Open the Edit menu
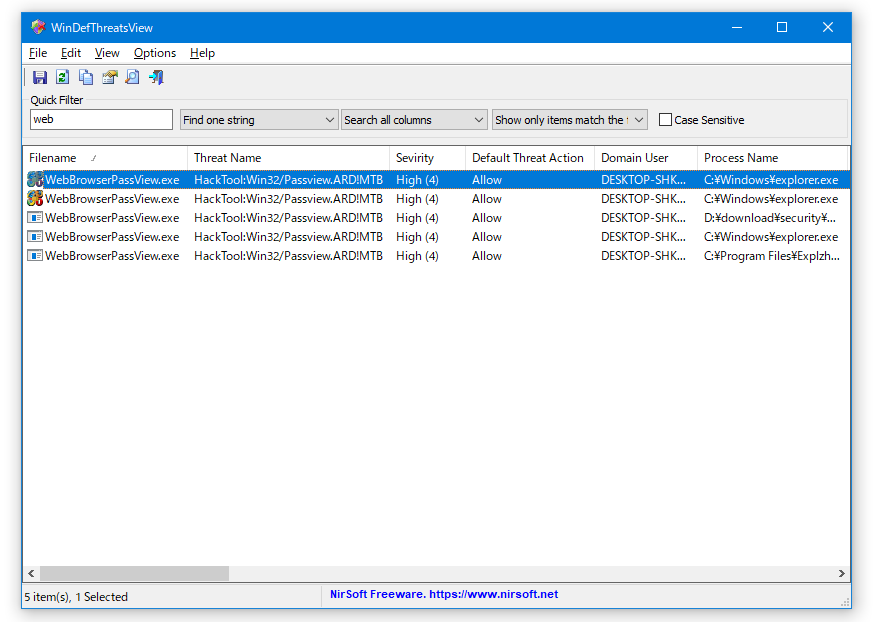The width and height of the screenshot is (873, 622). point(71,53)
